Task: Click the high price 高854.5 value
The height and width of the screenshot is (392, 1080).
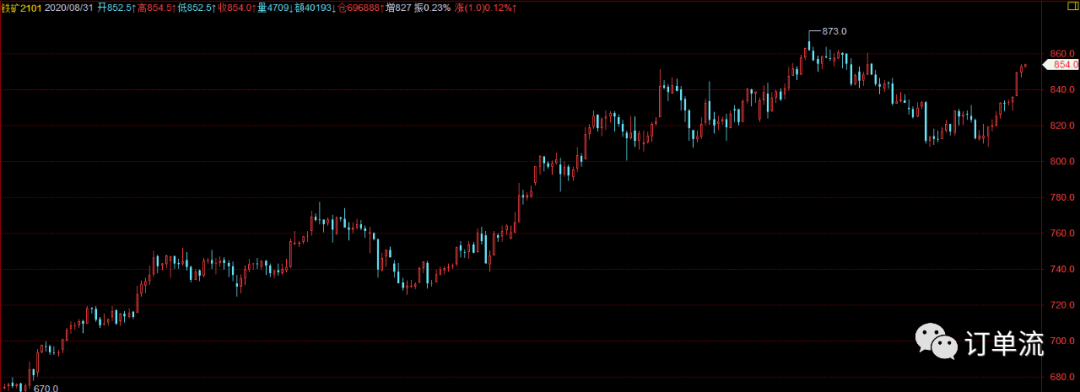Action: (x=156, y=8)
